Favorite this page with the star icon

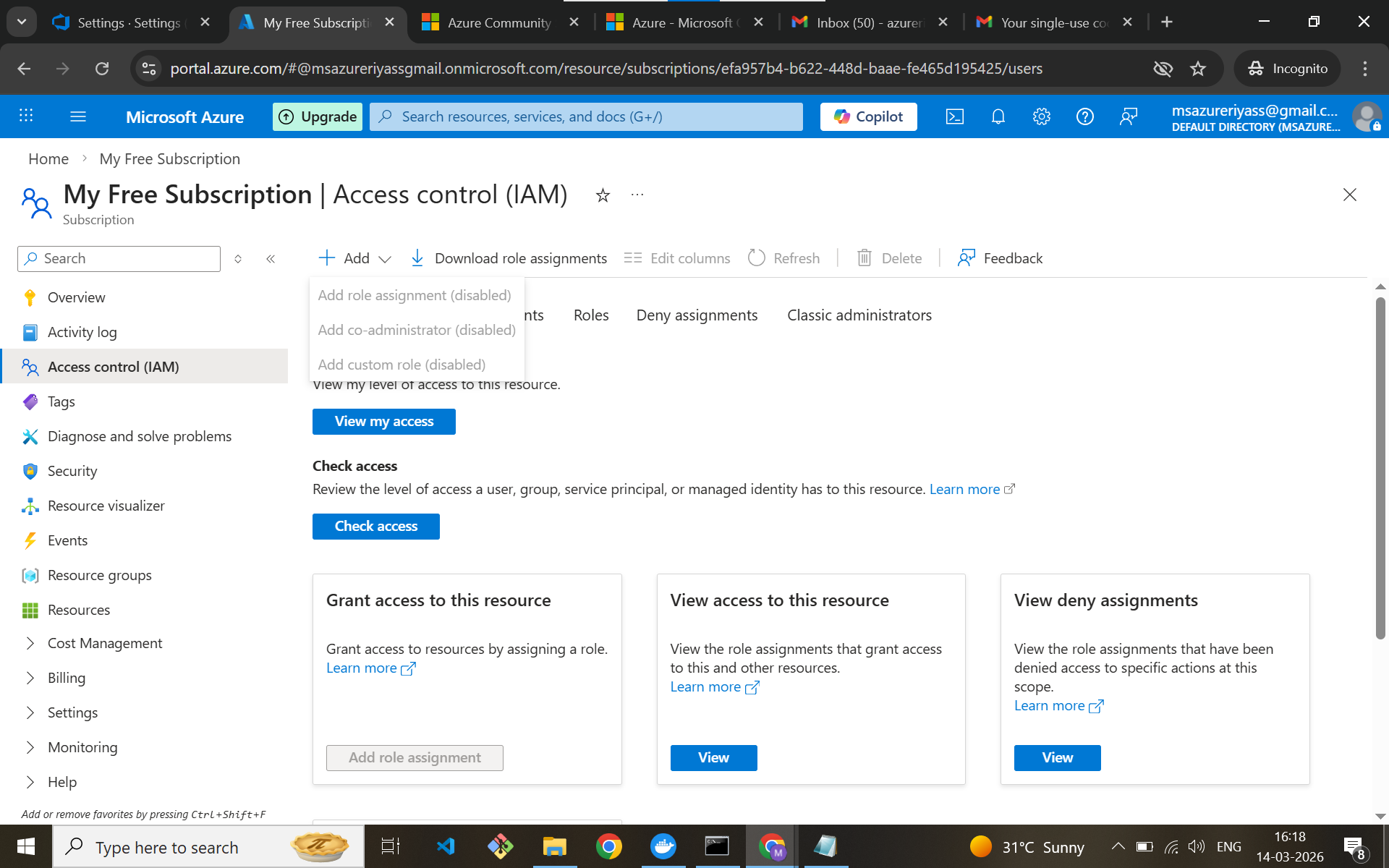coord(603,195)
